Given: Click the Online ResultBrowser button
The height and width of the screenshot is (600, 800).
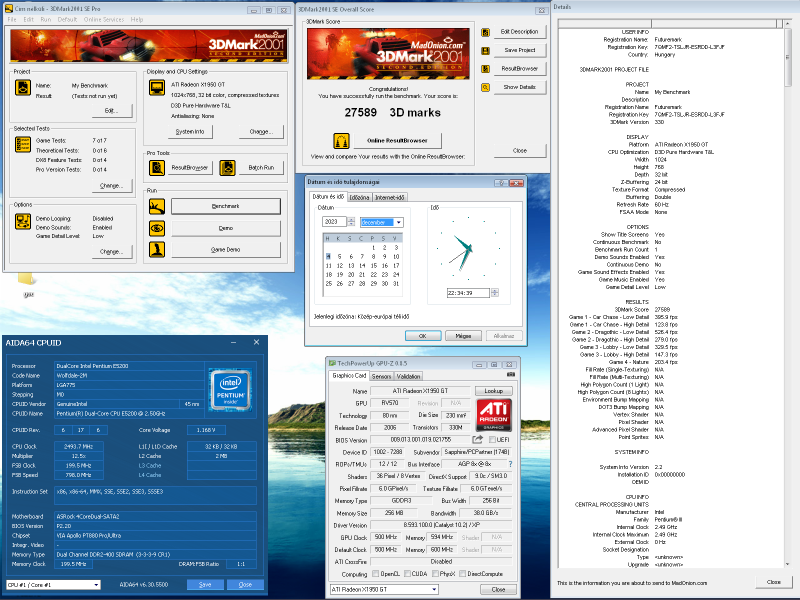Looking at the screenshot, I should coord(397,140).
